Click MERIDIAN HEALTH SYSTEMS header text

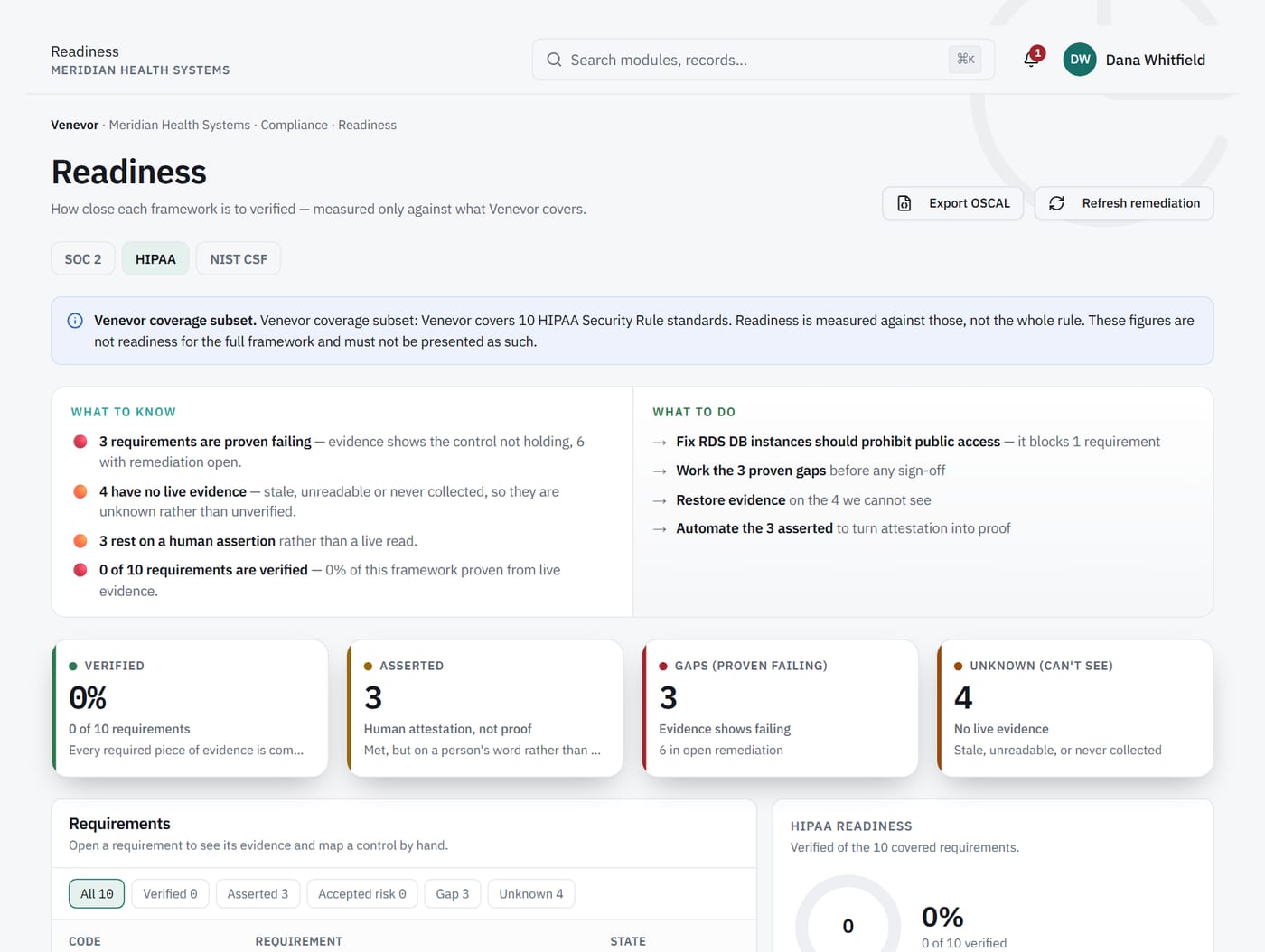[140, 70]
